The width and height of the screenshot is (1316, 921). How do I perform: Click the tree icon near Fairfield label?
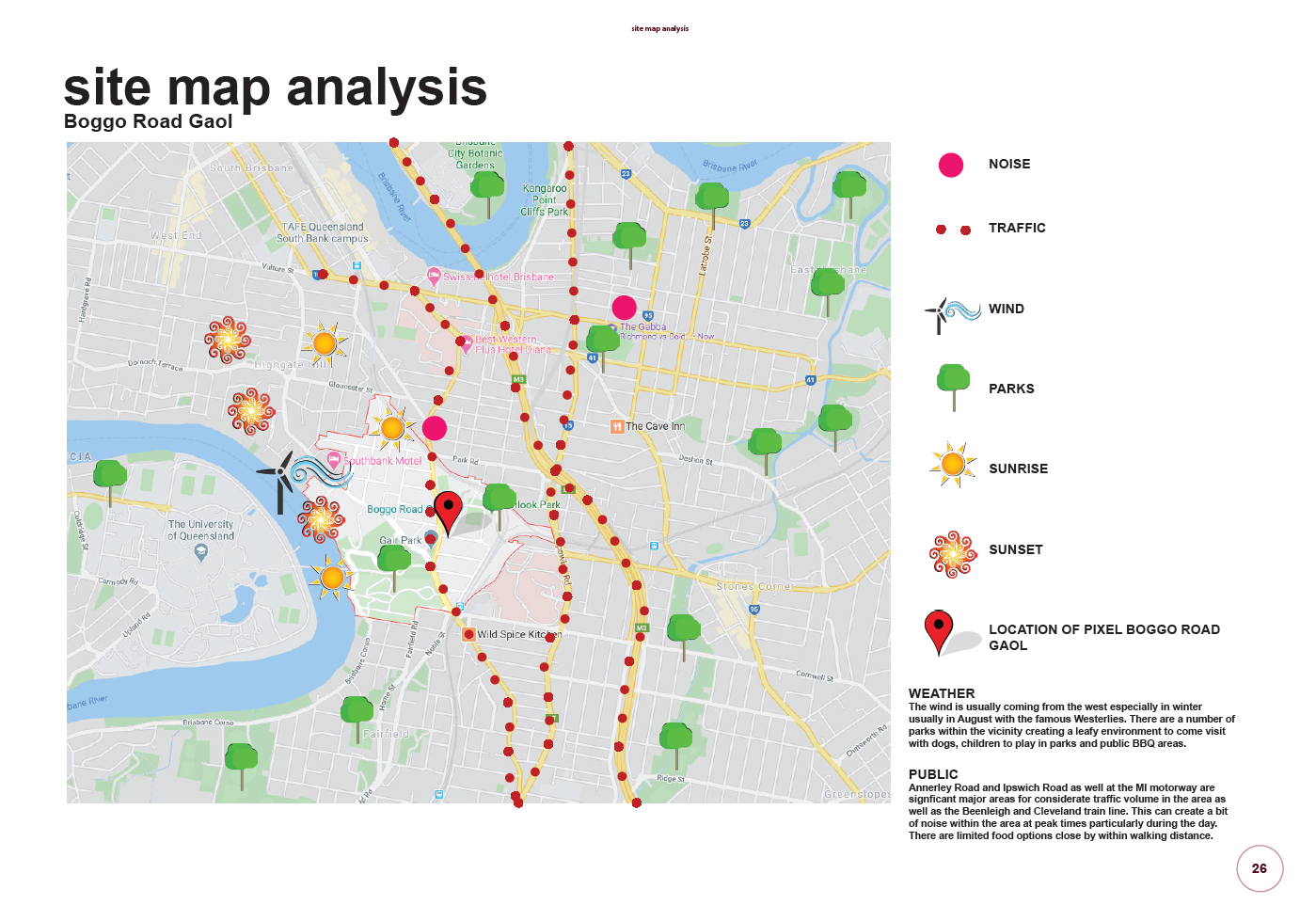pyautogui.click(x=357, y=720)
